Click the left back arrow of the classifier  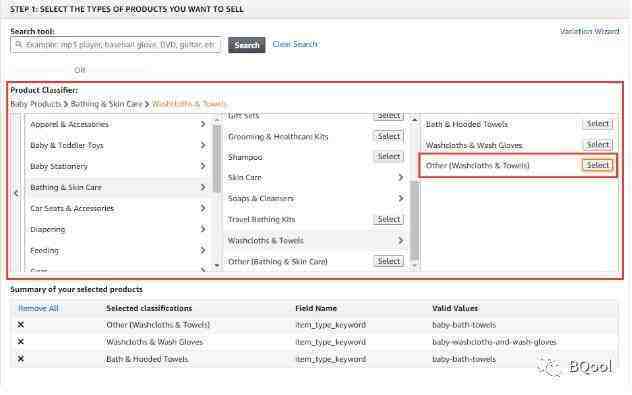coord(16,193)
